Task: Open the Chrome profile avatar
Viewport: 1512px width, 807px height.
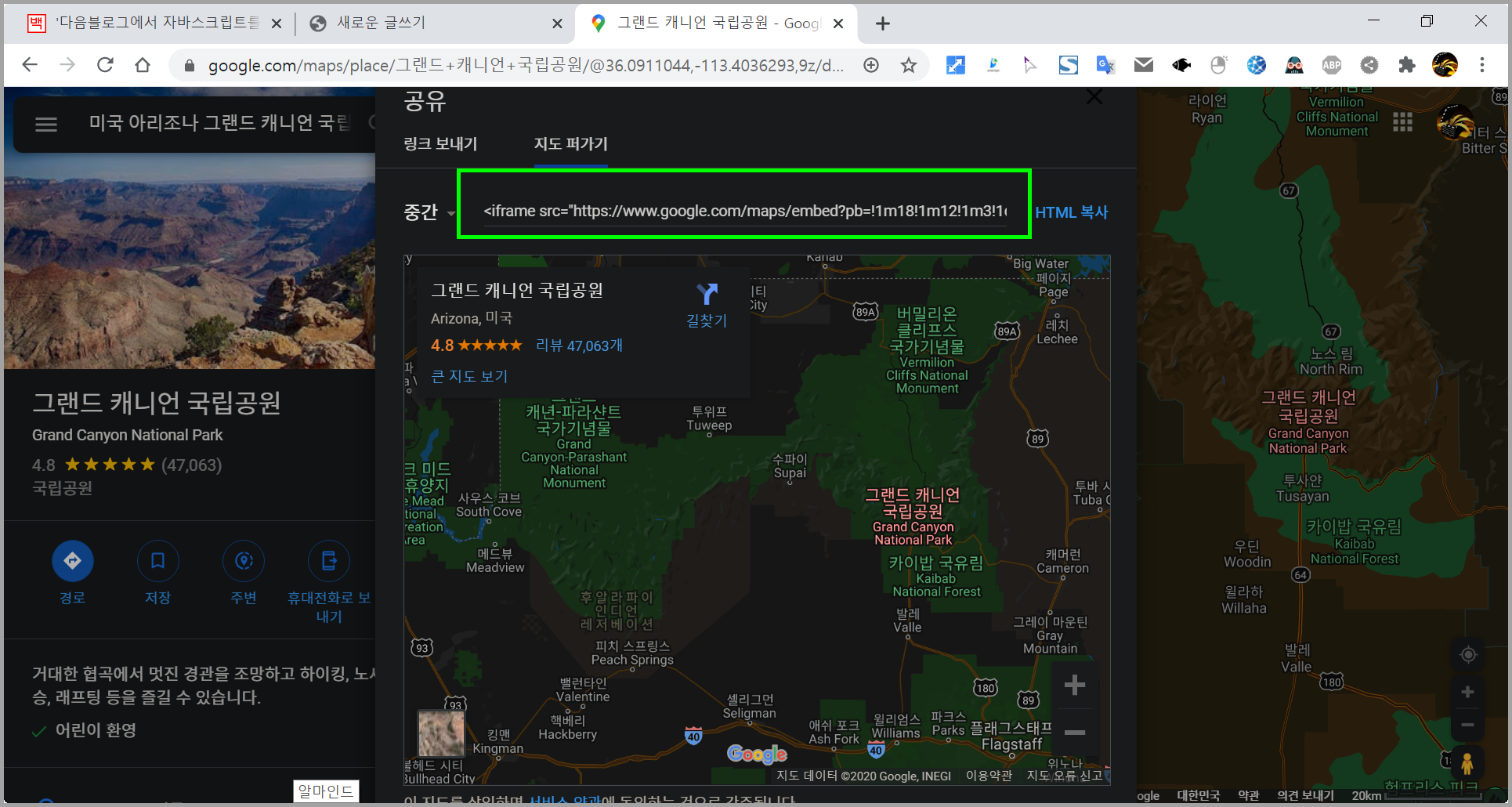Action: [1445, 65]
